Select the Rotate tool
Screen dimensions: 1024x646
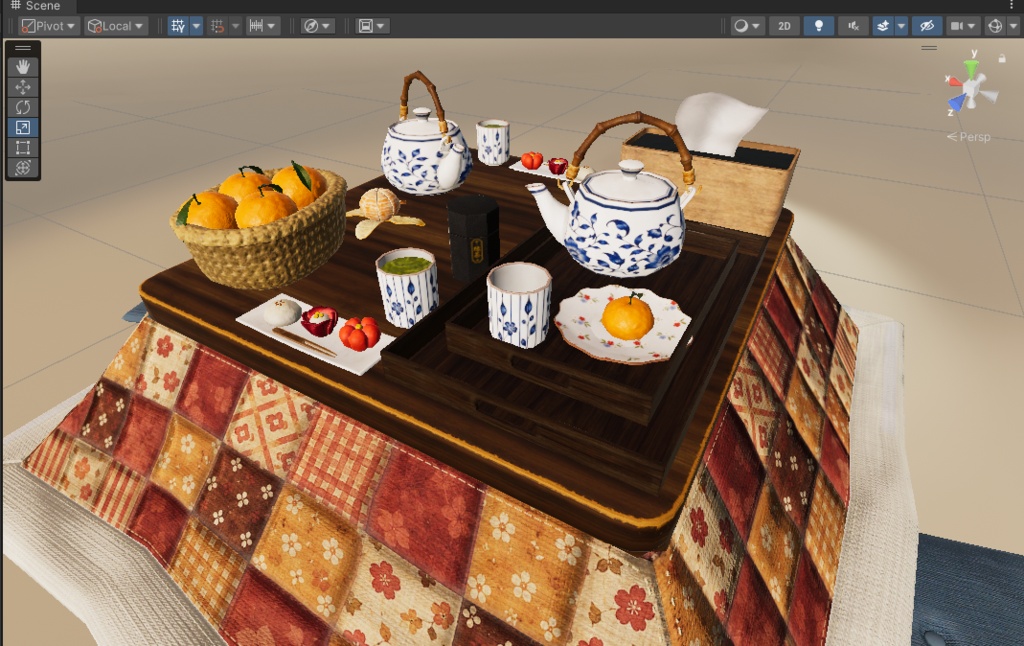[23, 107]
